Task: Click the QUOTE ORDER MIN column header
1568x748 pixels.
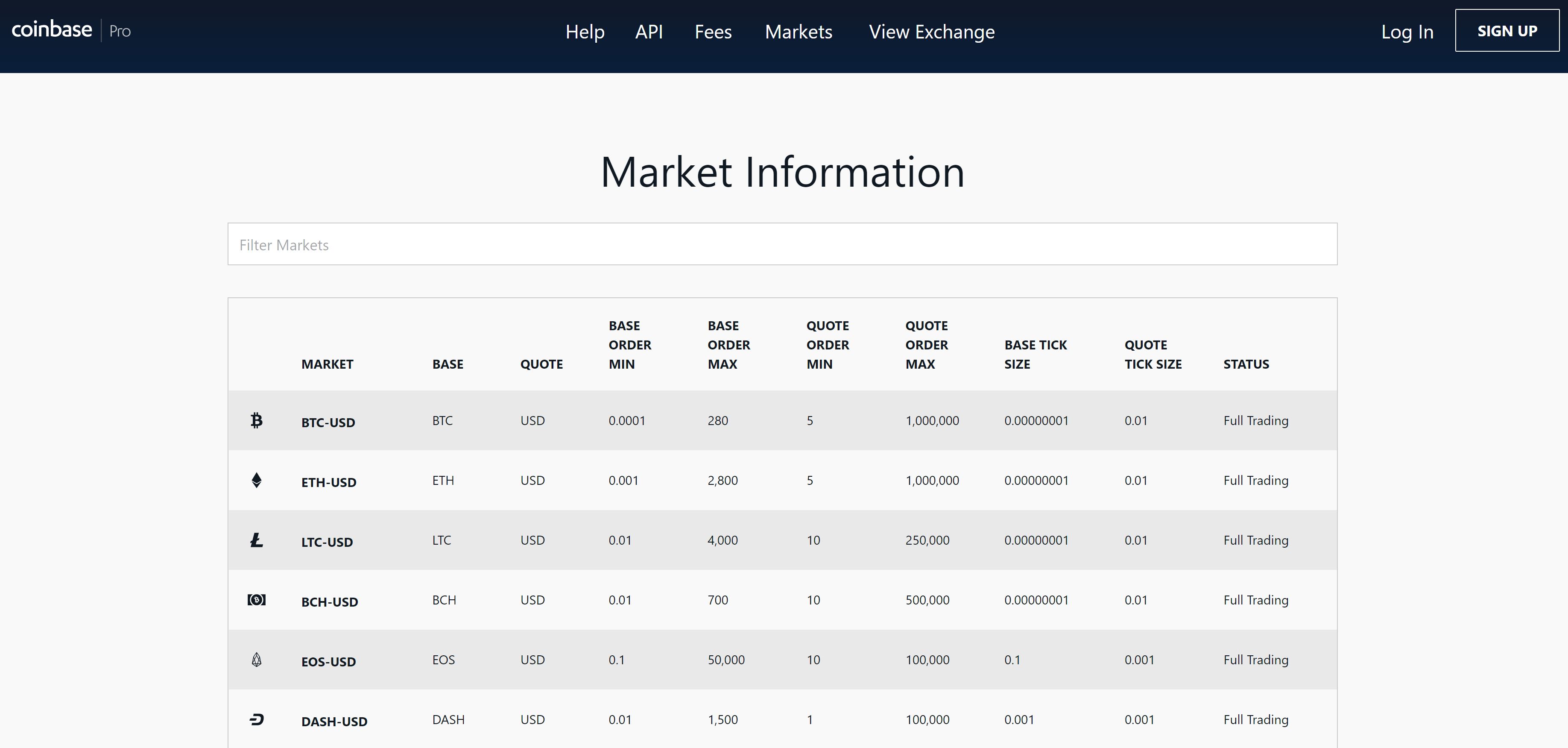Action: 828,345
